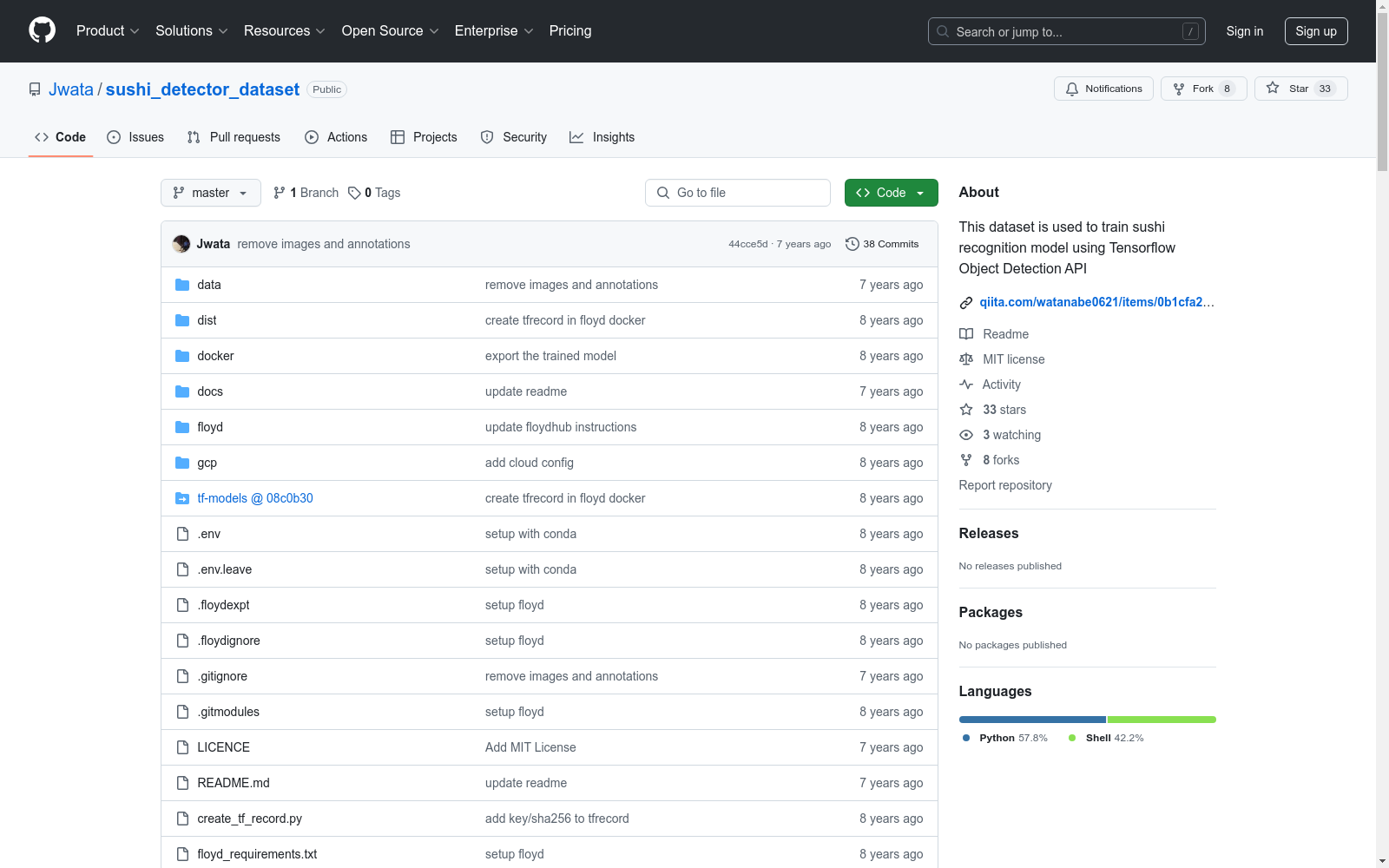The width and height of the screenshot is (1389, 868).
Task: Click the README.md file icon
Action: (x=182, y=783)
